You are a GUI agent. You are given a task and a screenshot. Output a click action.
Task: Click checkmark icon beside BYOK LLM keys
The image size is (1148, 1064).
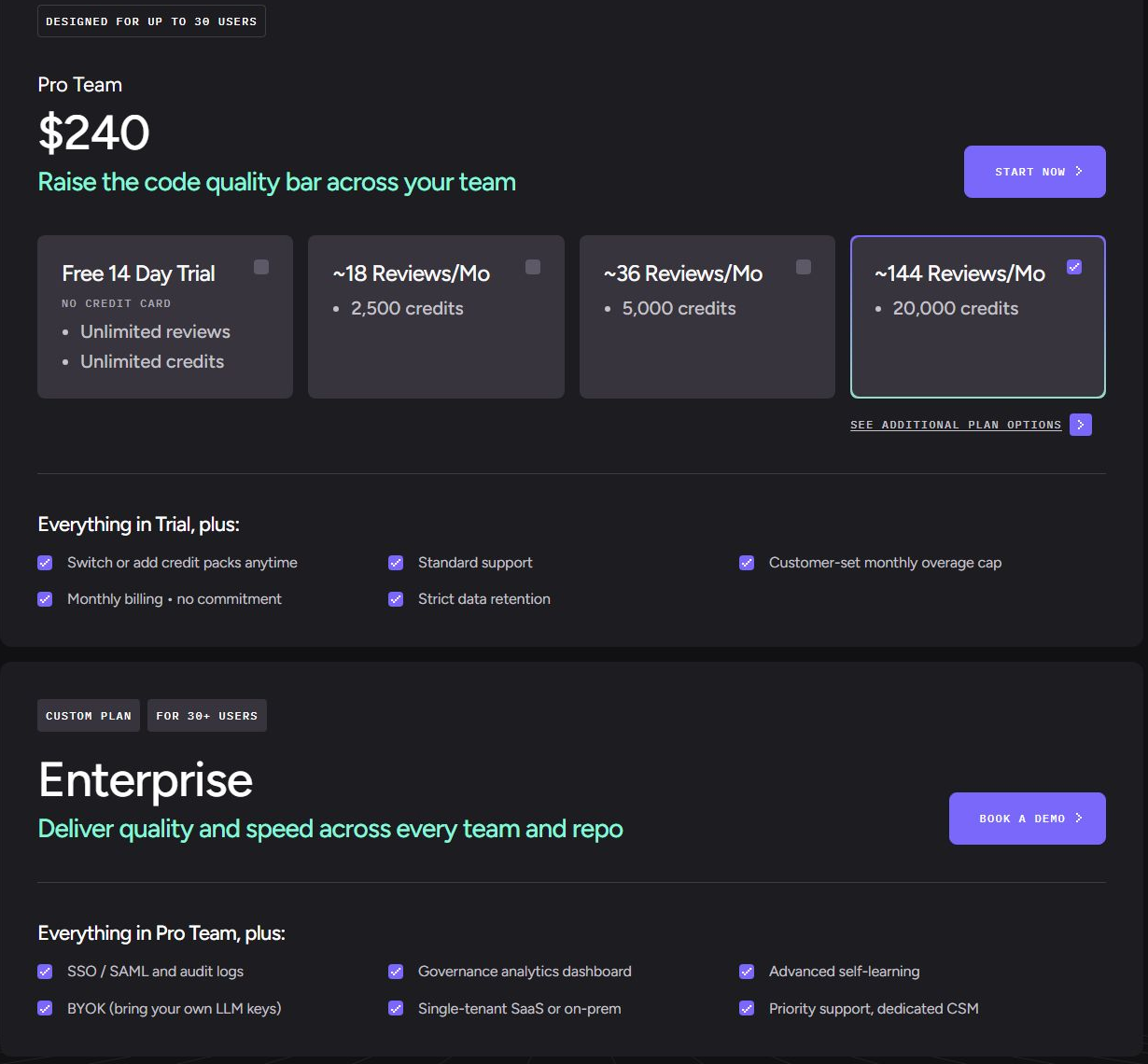tap(45, 1008)
